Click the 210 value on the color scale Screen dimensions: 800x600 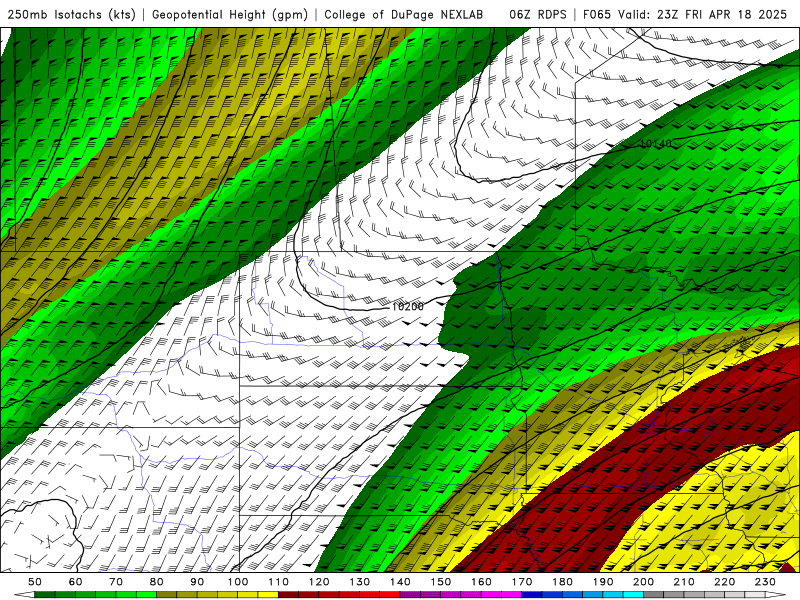point(684,582)
